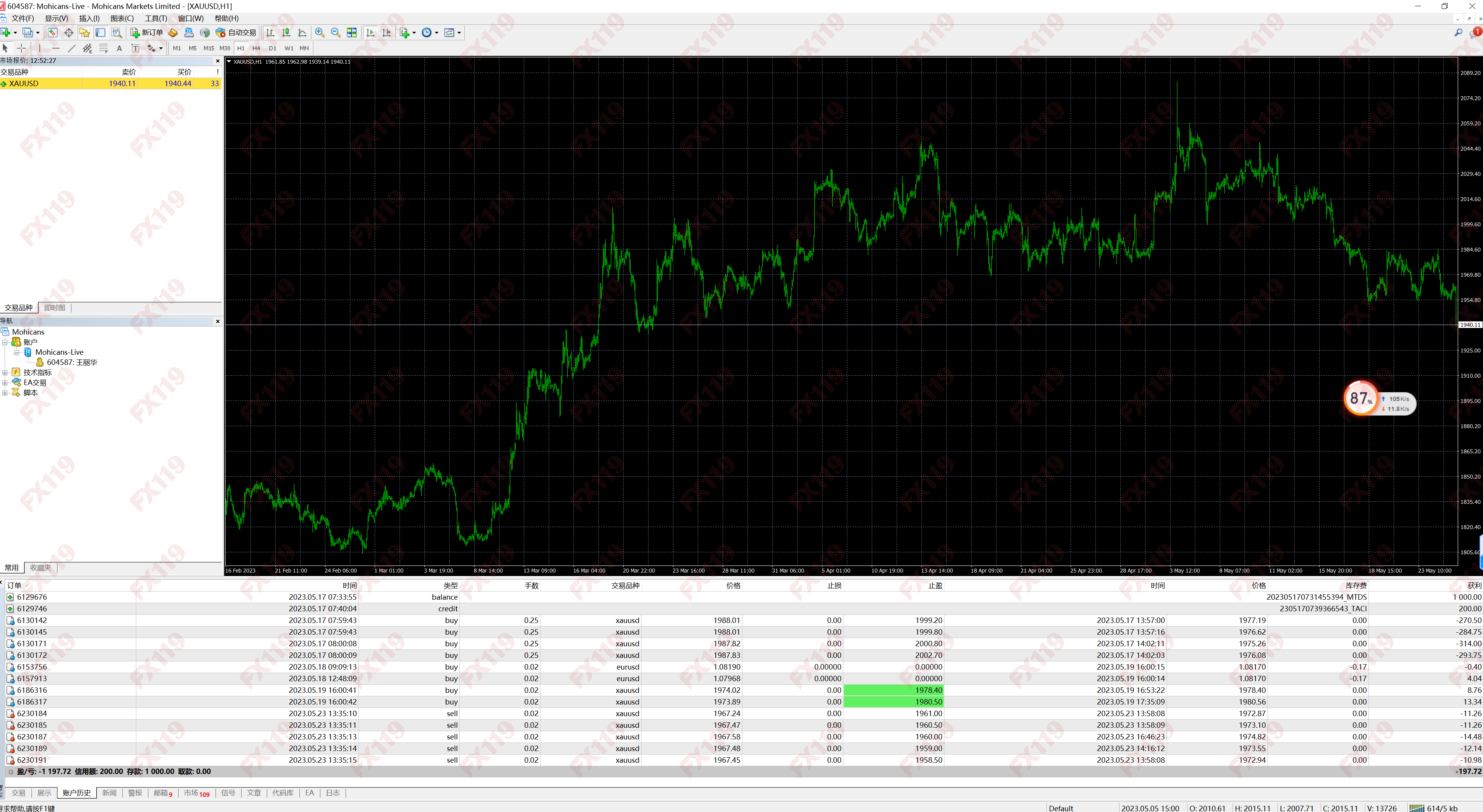The height and width of the screenshot is (812, 1483).
Task: Toggle the Terminal panel icon
Action: click(x=101, y=33)
